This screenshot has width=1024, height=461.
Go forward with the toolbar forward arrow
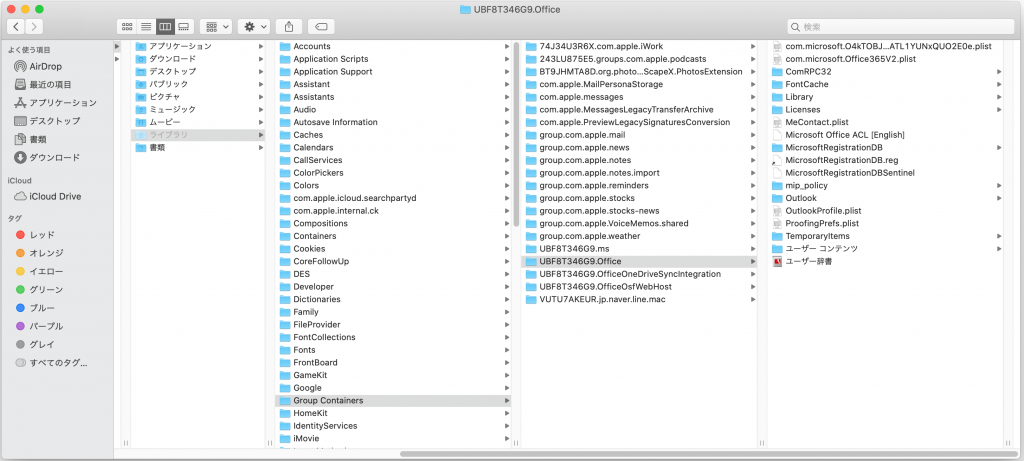(34, 27)
